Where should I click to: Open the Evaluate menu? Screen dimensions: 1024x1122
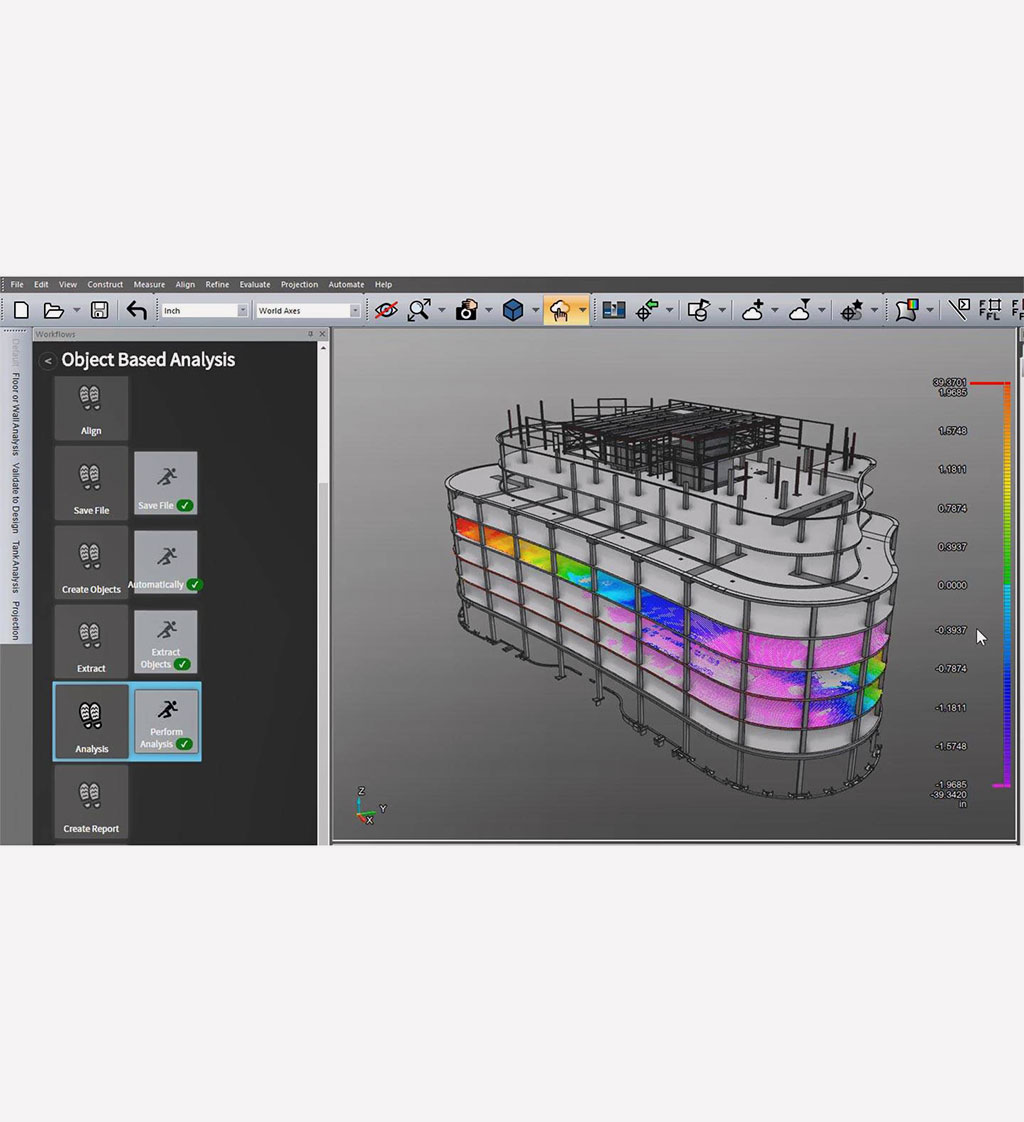point(255,285)
